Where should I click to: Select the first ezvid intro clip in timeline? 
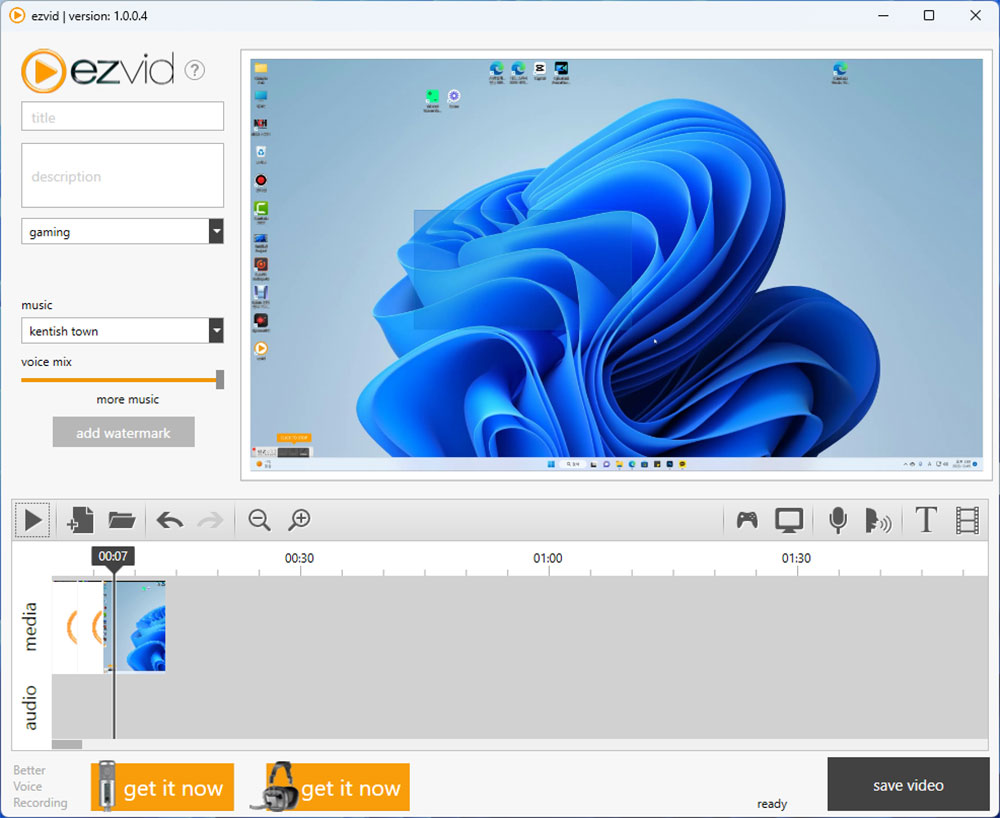[x=64, y=626]
